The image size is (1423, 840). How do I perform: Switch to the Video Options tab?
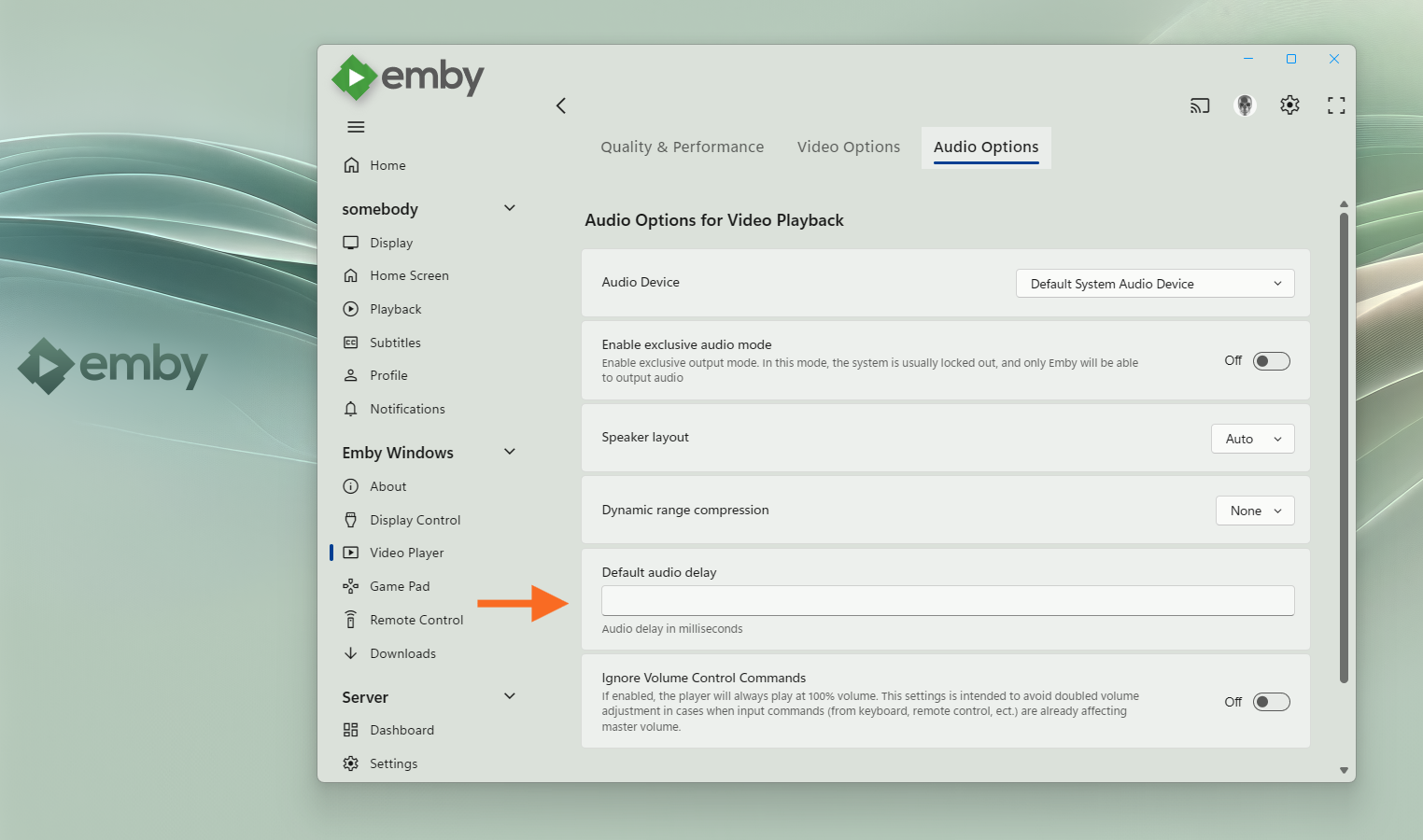coord(848,147)
